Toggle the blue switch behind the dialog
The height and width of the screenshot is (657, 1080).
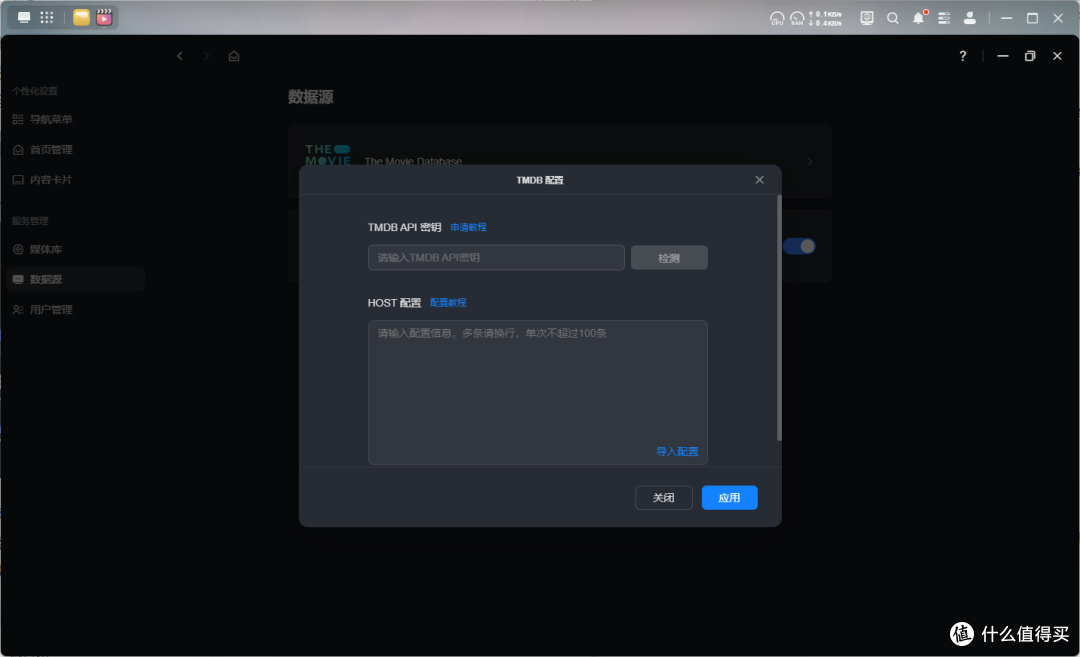[x=800, y=246]
